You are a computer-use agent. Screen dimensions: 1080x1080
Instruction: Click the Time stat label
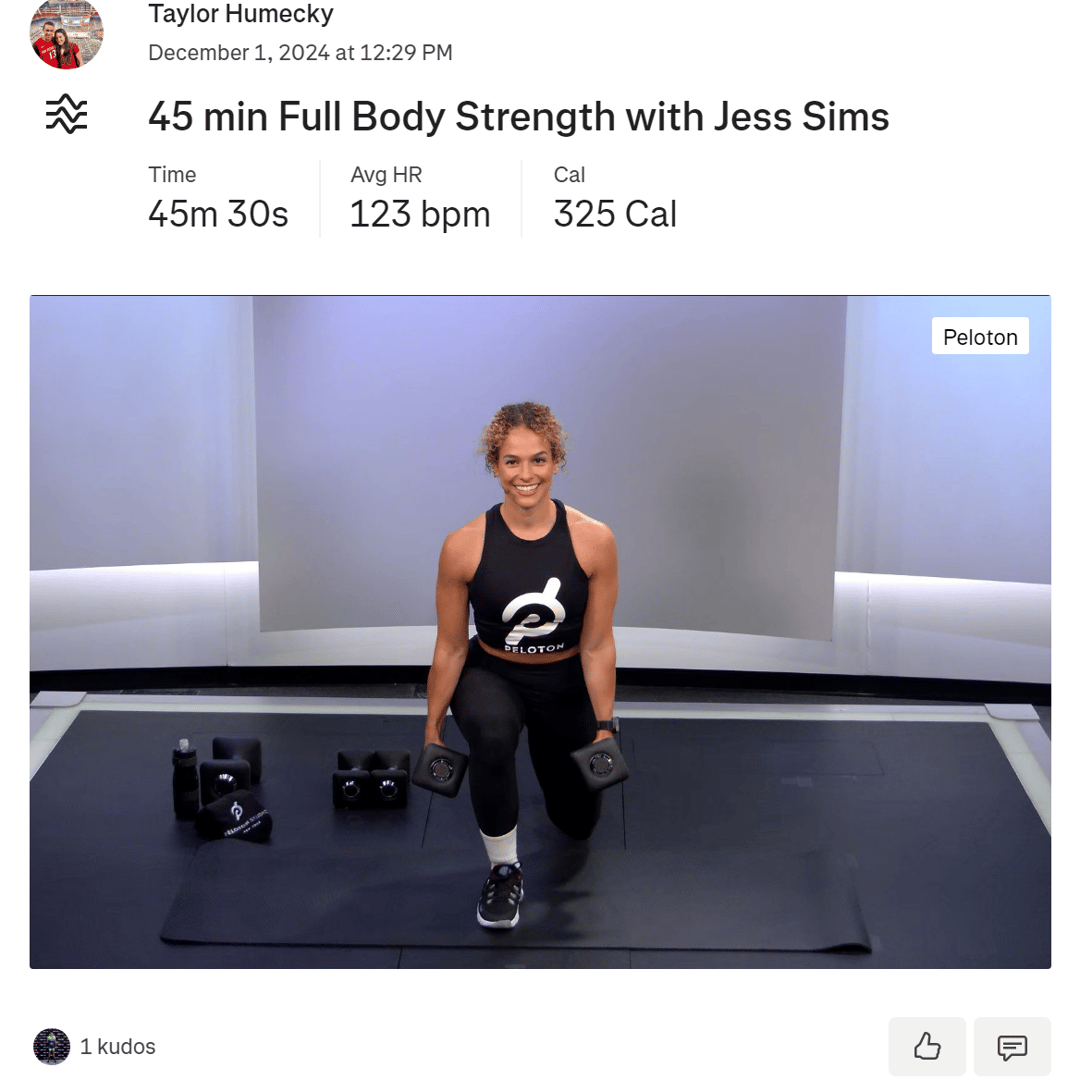(172, 175)
